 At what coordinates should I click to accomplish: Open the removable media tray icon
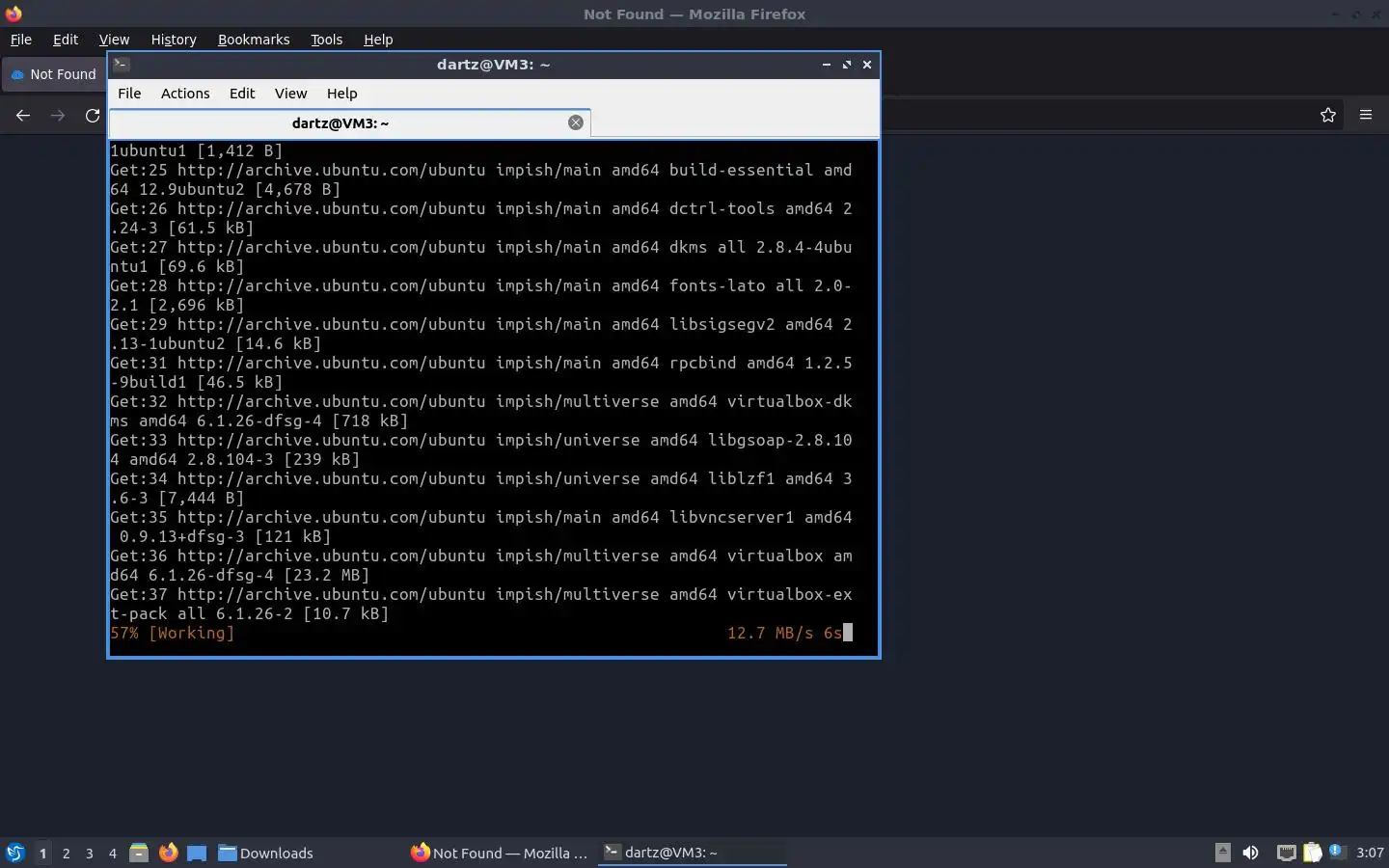1222,852
